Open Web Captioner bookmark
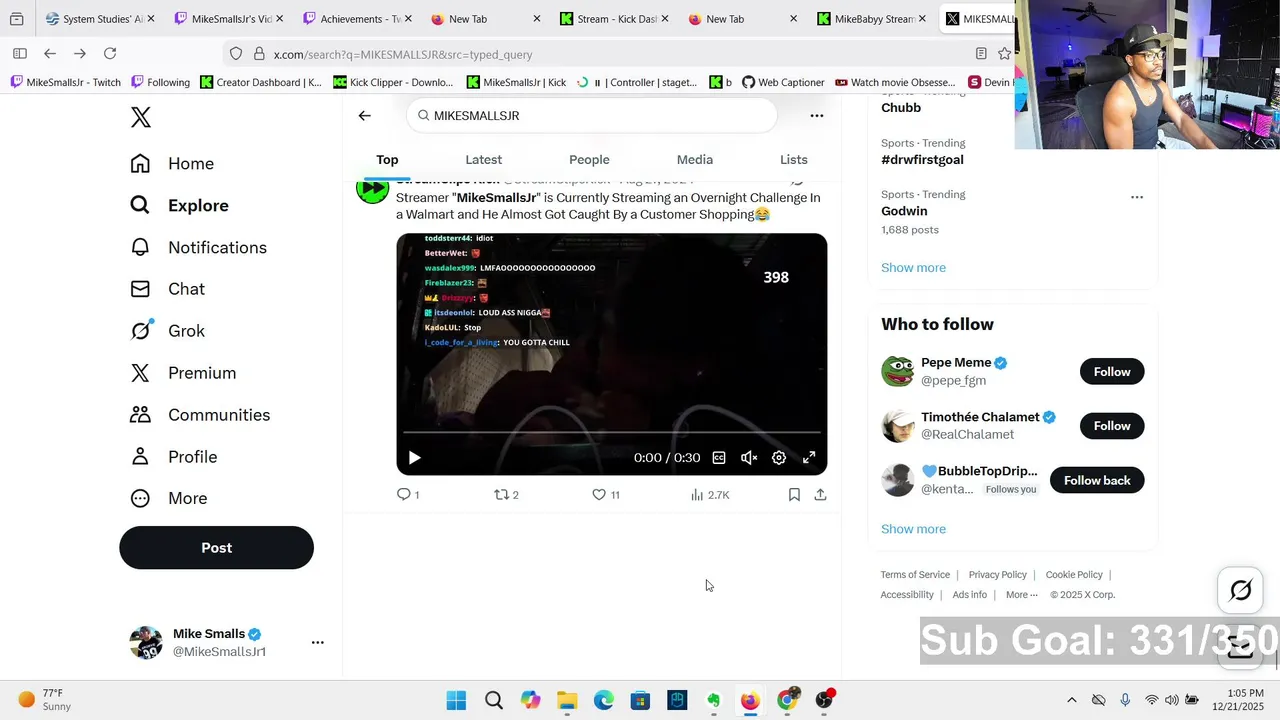 (x=783, y=82)
